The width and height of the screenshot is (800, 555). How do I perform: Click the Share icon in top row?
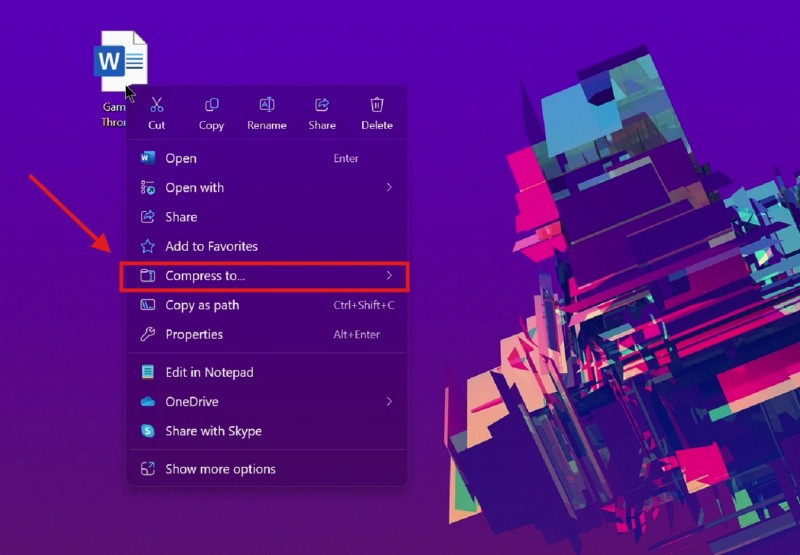322,105
